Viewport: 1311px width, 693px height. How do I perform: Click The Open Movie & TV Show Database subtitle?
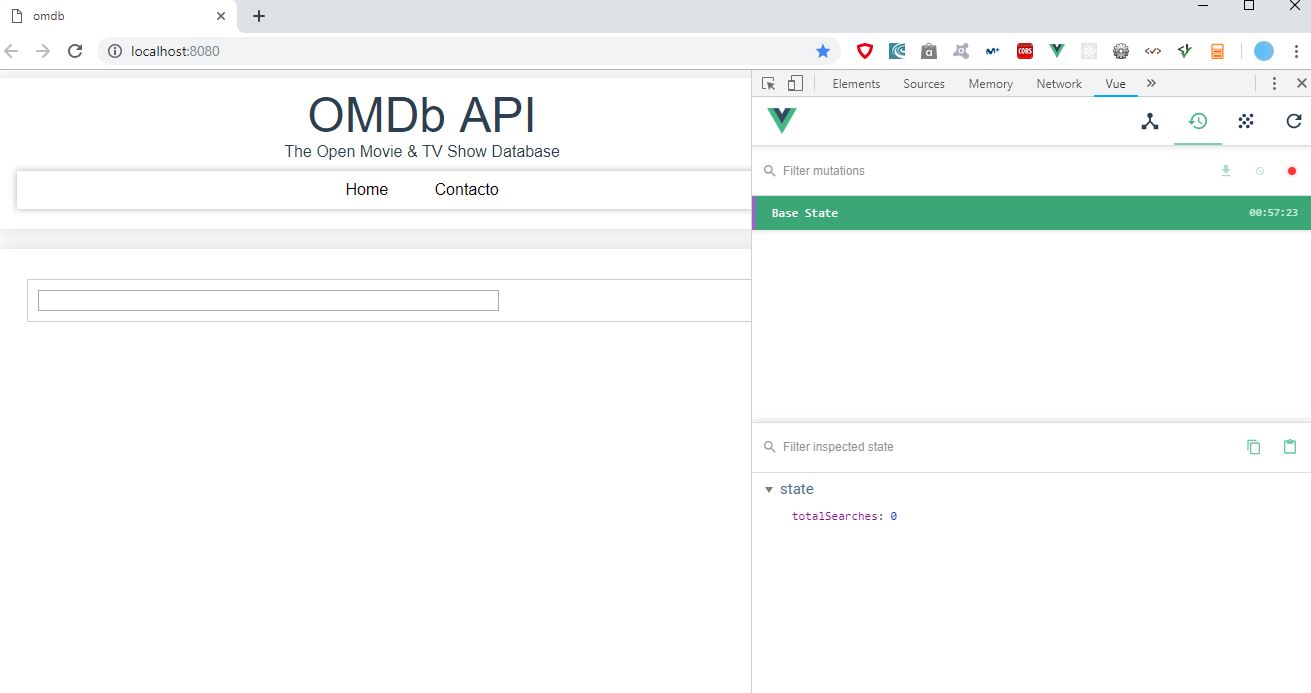click(422, 152)
